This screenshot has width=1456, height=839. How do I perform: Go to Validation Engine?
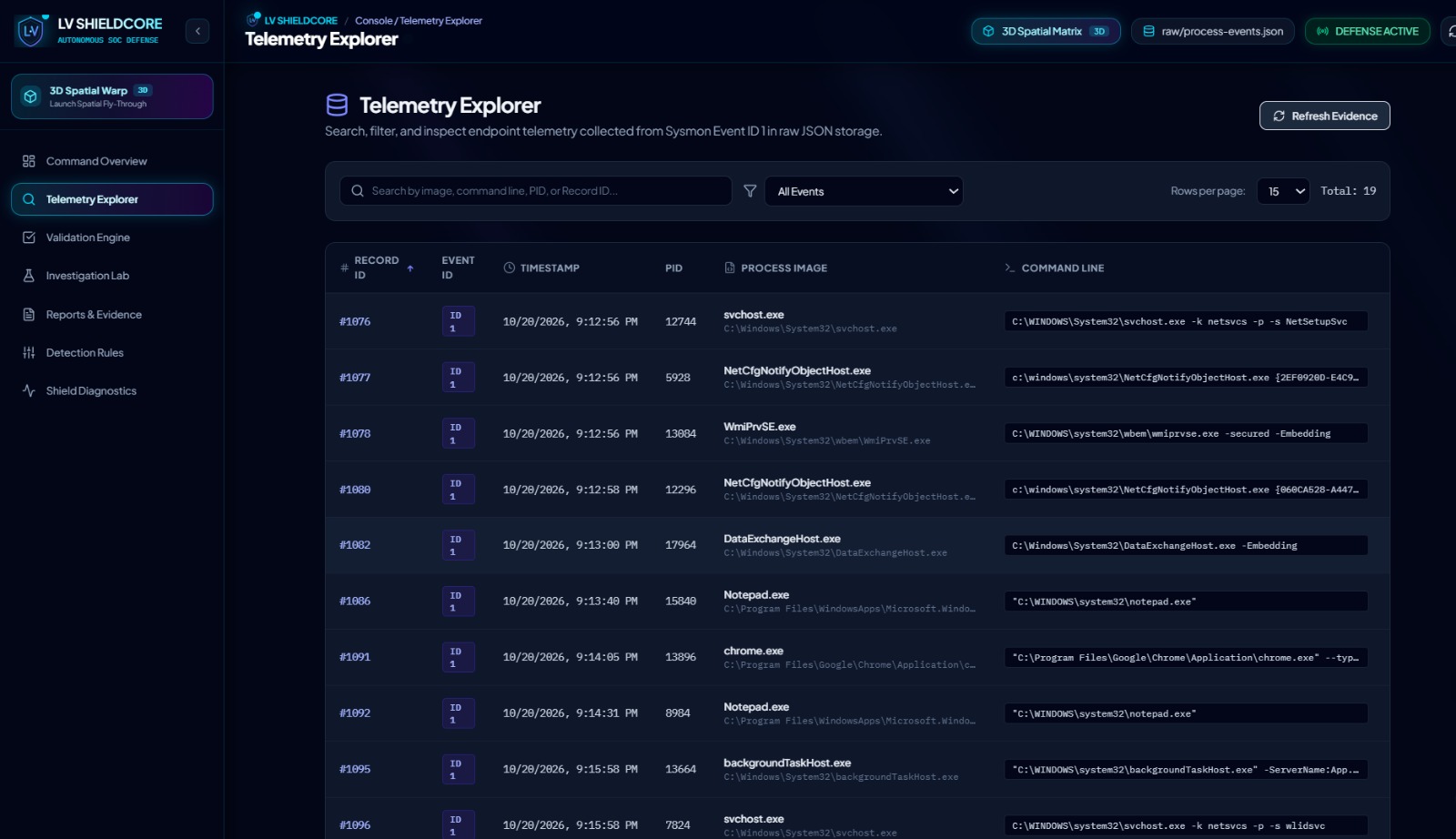[112, 238]
